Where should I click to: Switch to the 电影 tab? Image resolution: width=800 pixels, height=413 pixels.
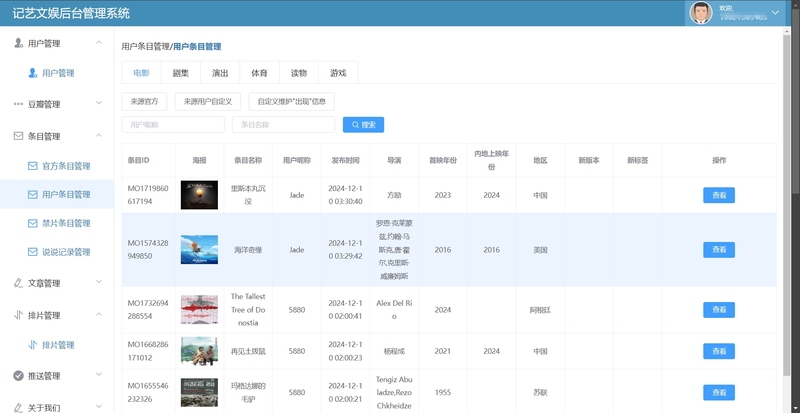[141, 72]
